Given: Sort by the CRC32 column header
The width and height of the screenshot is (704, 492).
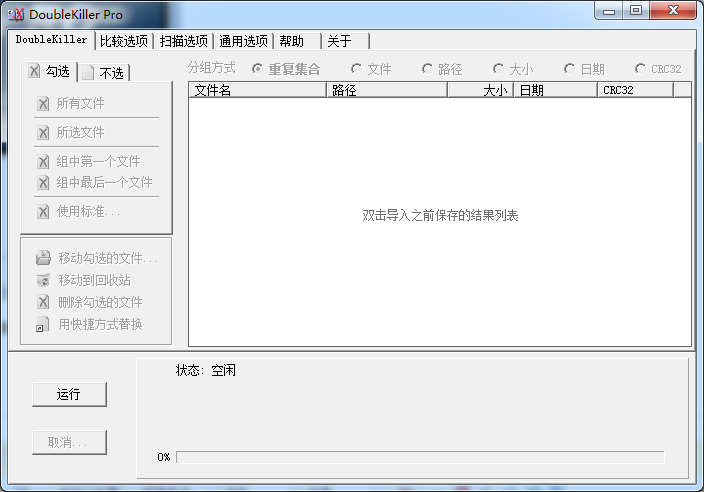Looking at the screenshot, I should (x=635, y=90).
